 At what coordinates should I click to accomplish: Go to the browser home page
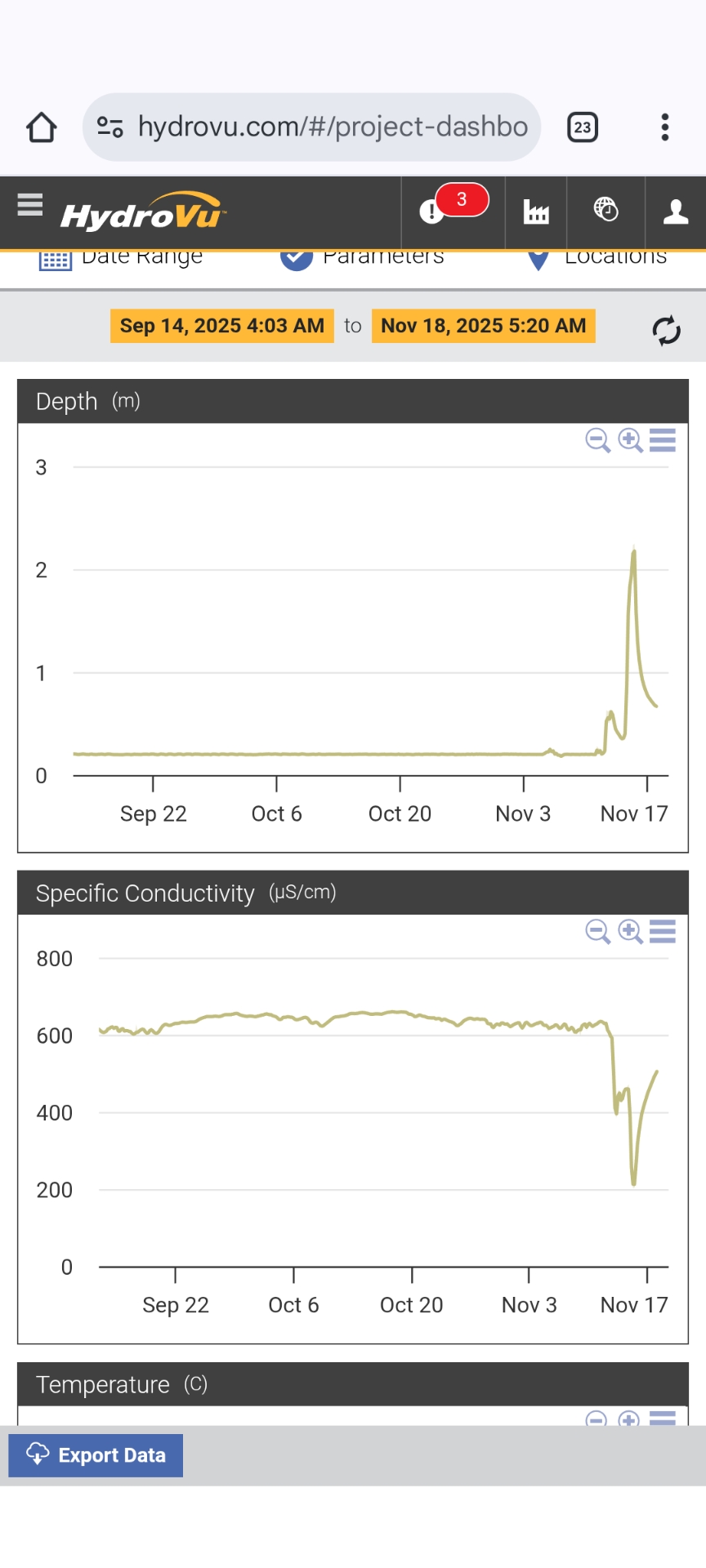pyautogui.click(x=42, y=127)
